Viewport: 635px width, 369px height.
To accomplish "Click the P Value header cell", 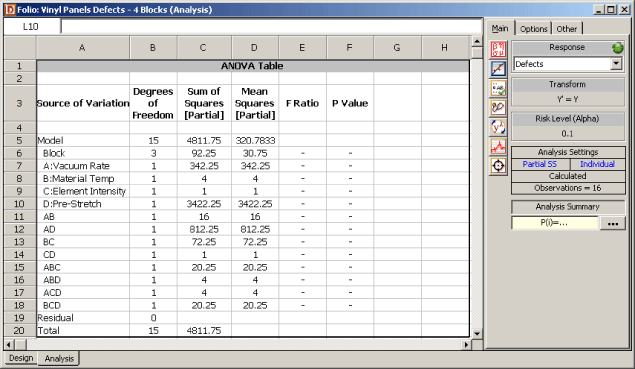I will (350, 103).
